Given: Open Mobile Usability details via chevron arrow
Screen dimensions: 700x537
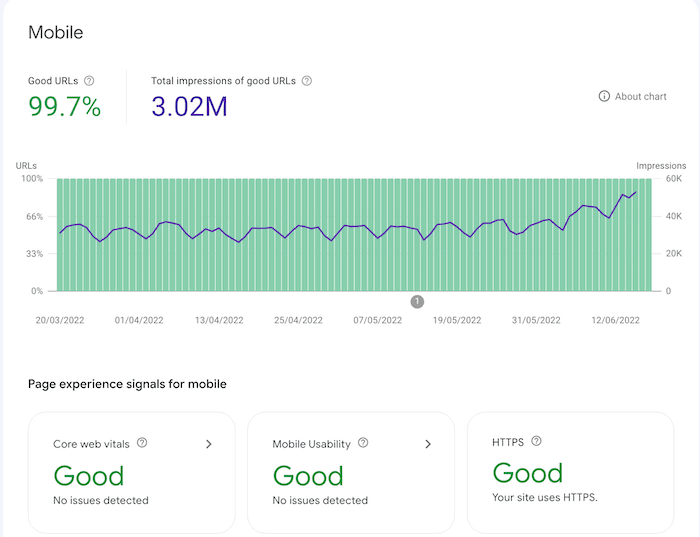Looking at the screenshot, I should tap(427, 444).
